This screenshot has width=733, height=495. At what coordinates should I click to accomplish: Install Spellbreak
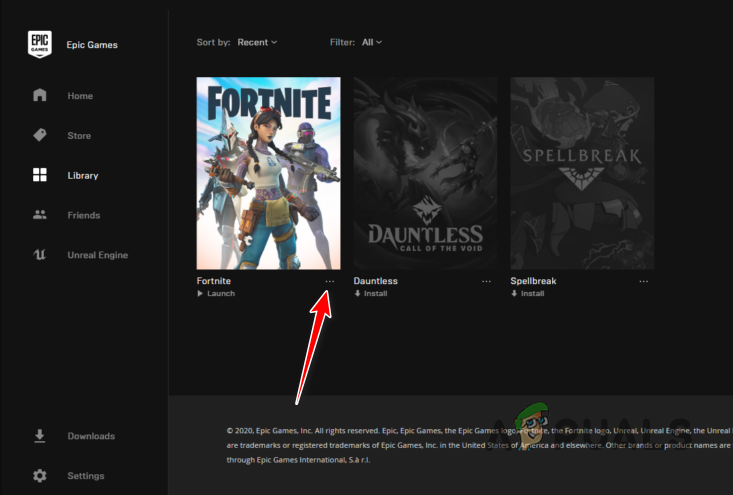[x=532, y=294]
